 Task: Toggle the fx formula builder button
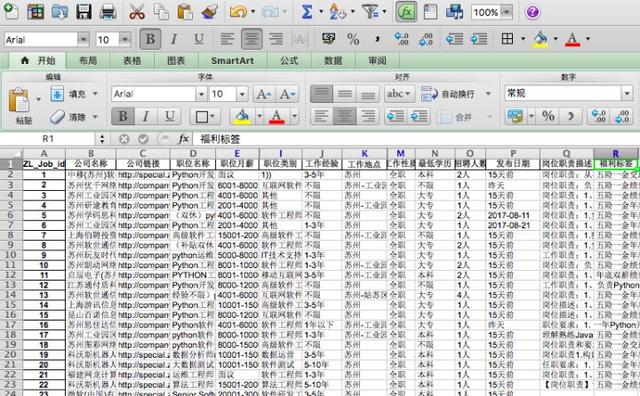[x=406, y=11]
